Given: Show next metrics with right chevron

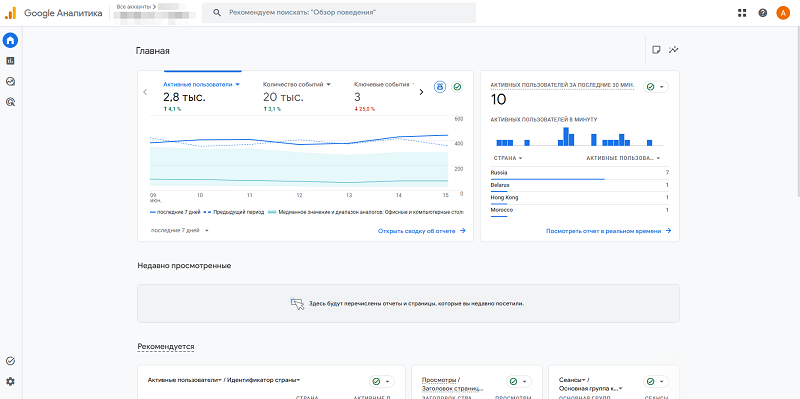Looking at the screenshot, I should (421, 92).
